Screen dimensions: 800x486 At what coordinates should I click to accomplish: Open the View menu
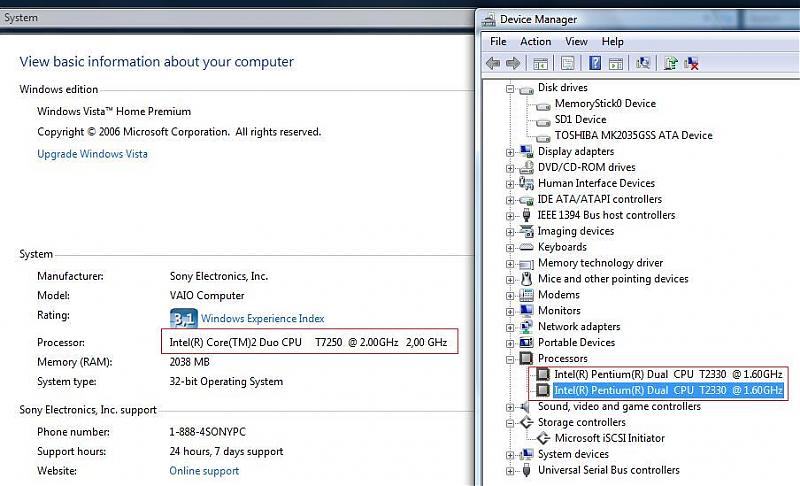576,42
